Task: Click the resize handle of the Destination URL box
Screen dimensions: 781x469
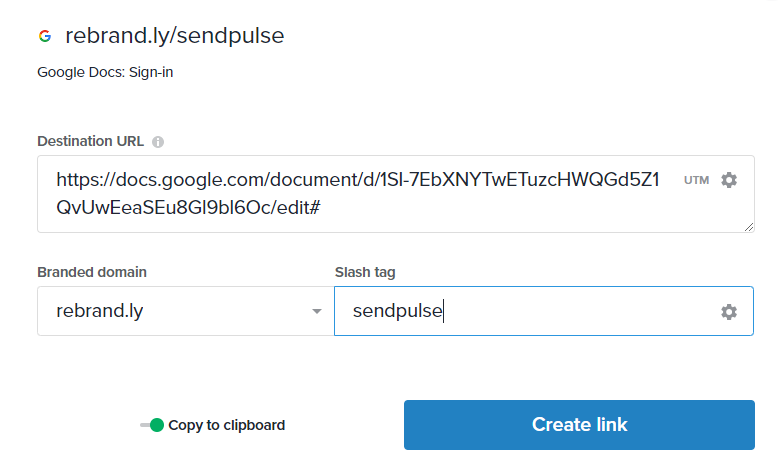Action: click(x=749, y=227)
